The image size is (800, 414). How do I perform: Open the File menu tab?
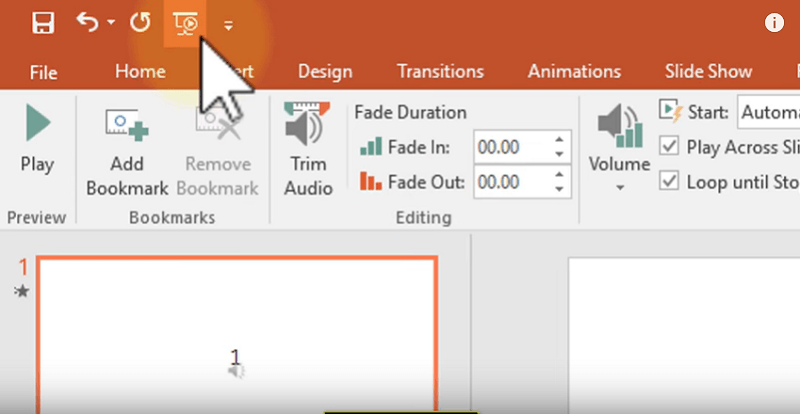click(43, 72)
